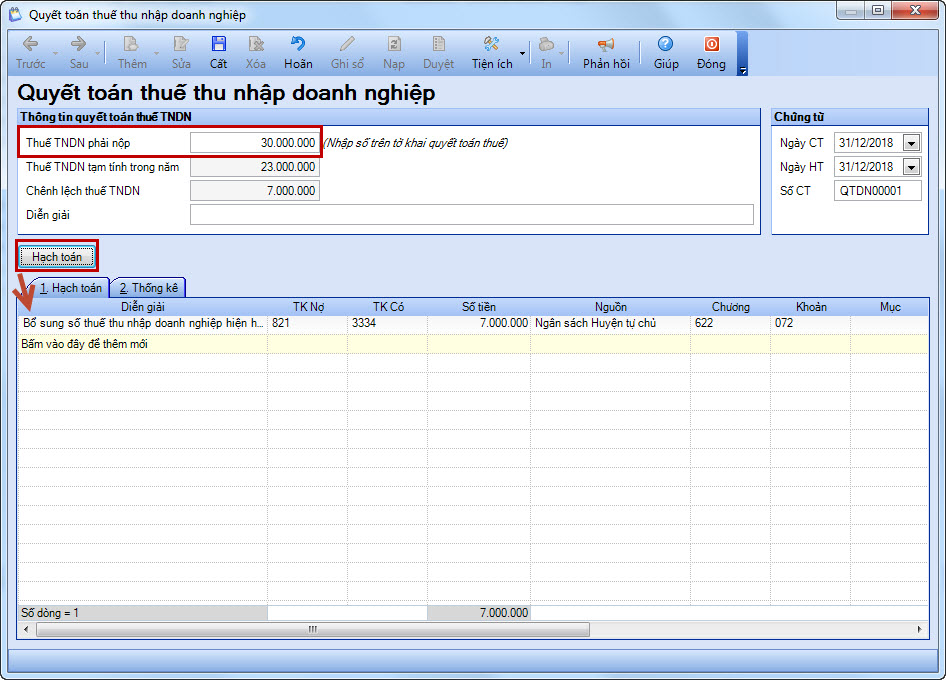946x680 pixels.
Task: Click the Chương column header
Action: (731, 307)
